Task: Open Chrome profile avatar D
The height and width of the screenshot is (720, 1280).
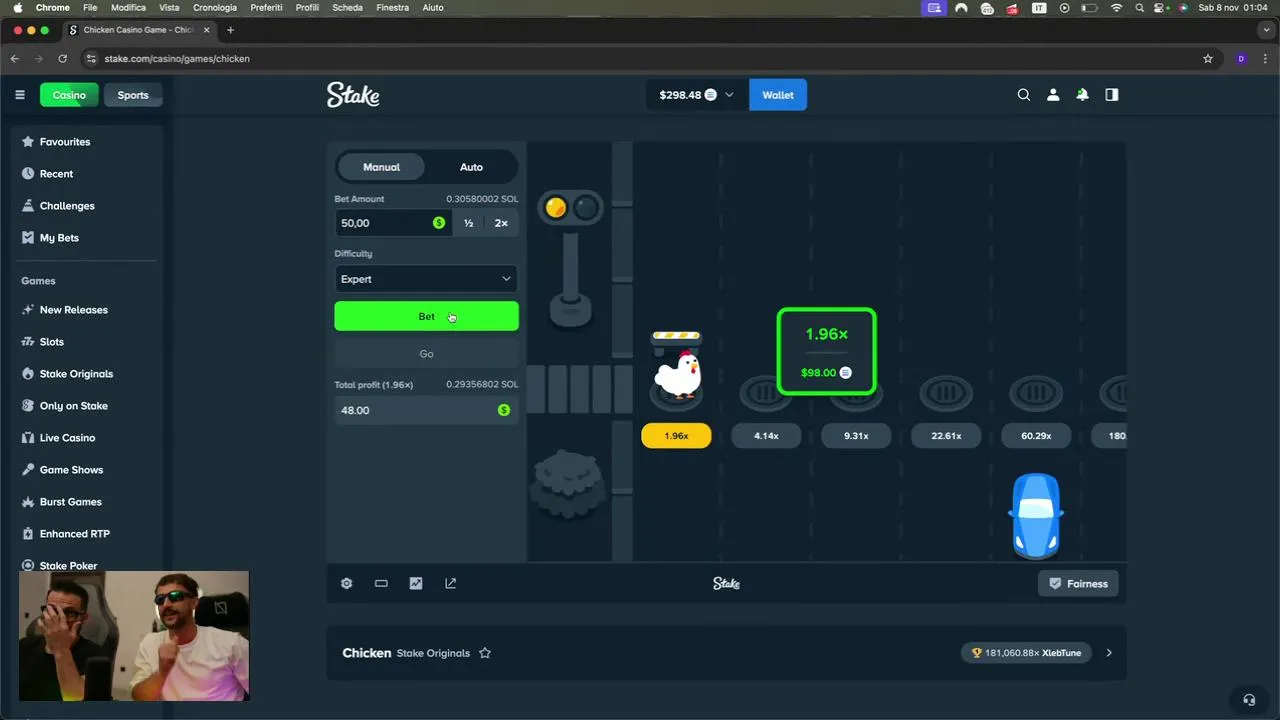Action: pos(1241,59)
